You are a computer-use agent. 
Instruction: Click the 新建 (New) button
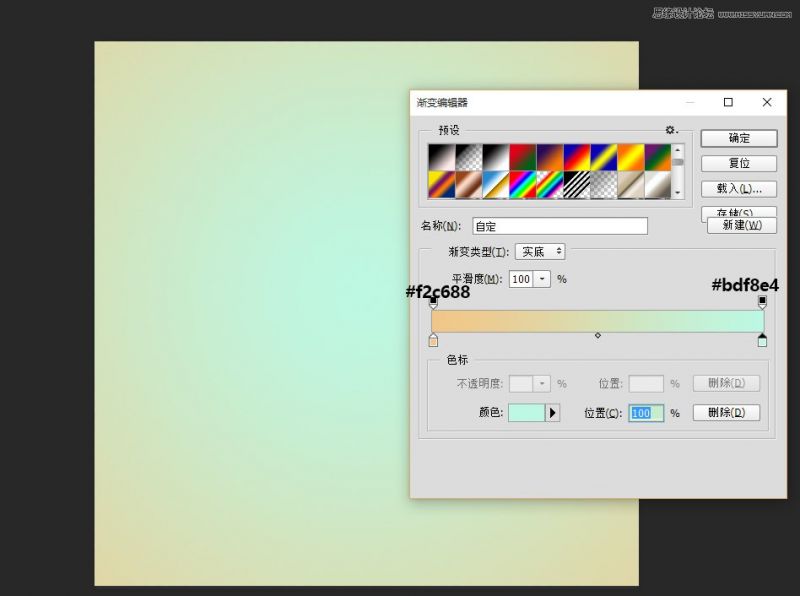[741, 226]
